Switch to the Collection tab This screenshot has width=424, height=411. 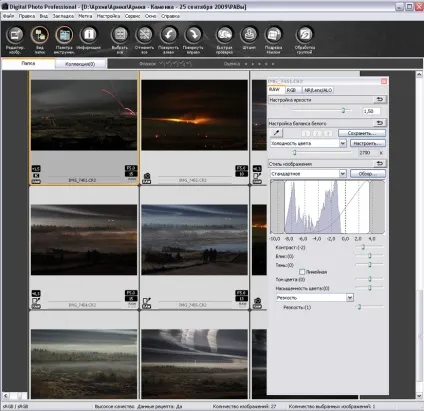(x=80, y=64)
